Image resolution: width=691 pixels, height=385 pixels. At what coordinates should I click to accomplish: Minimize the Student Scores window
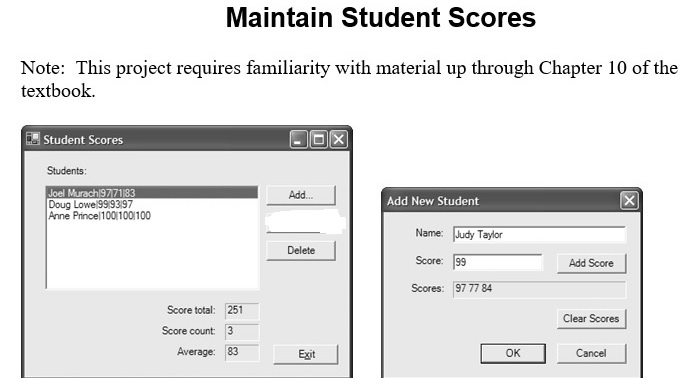(298, 140)
